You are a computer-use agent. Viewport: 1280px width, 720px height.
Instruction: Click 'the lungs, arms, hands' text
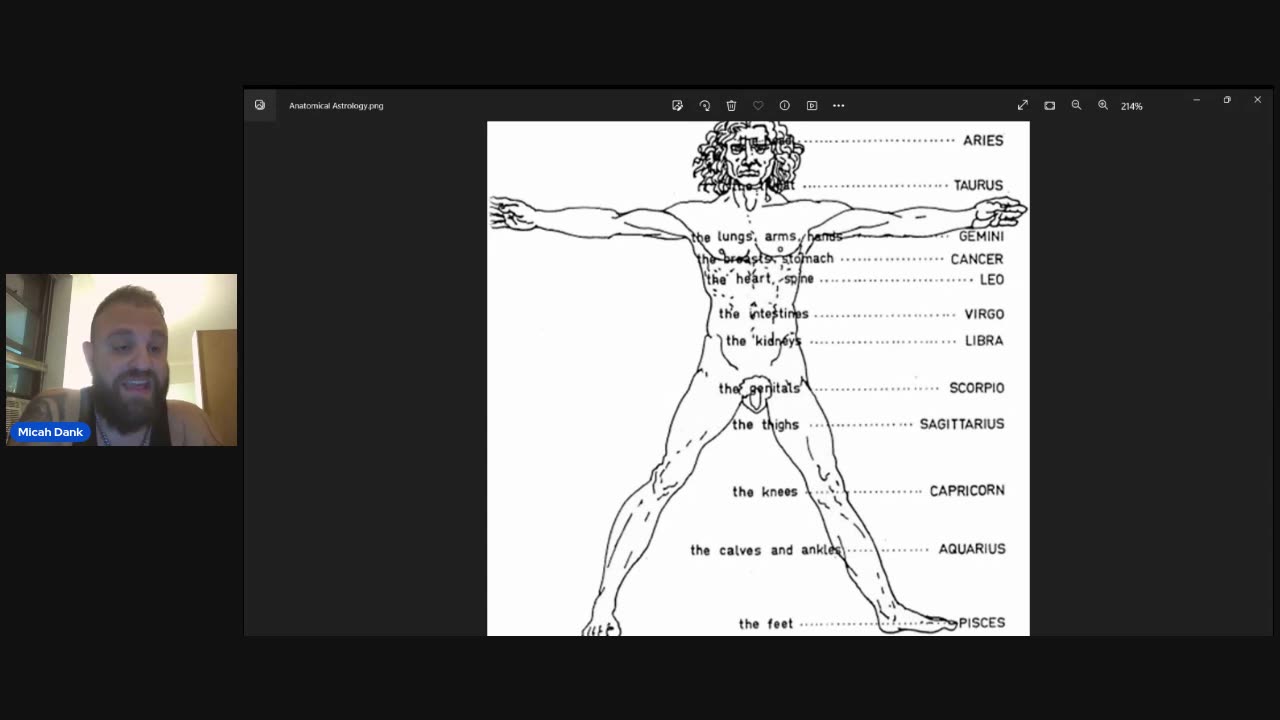tap(767, 237)
